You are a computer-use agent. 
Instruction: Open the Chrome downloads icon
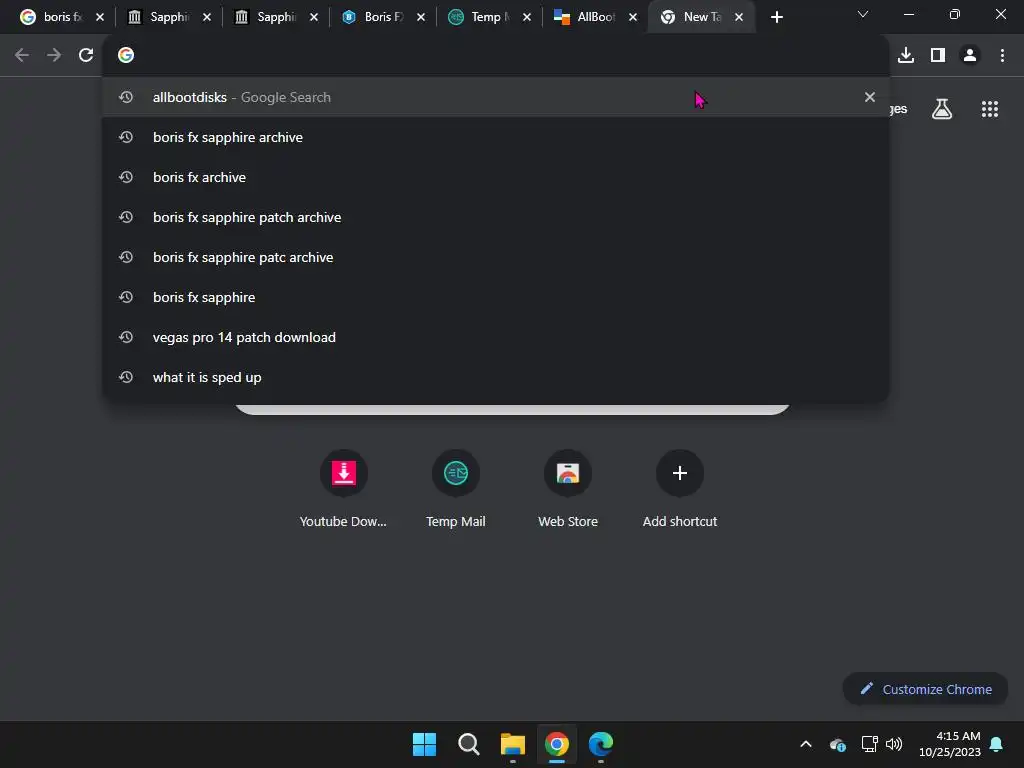pyautogui.click(x=906, y=56)
